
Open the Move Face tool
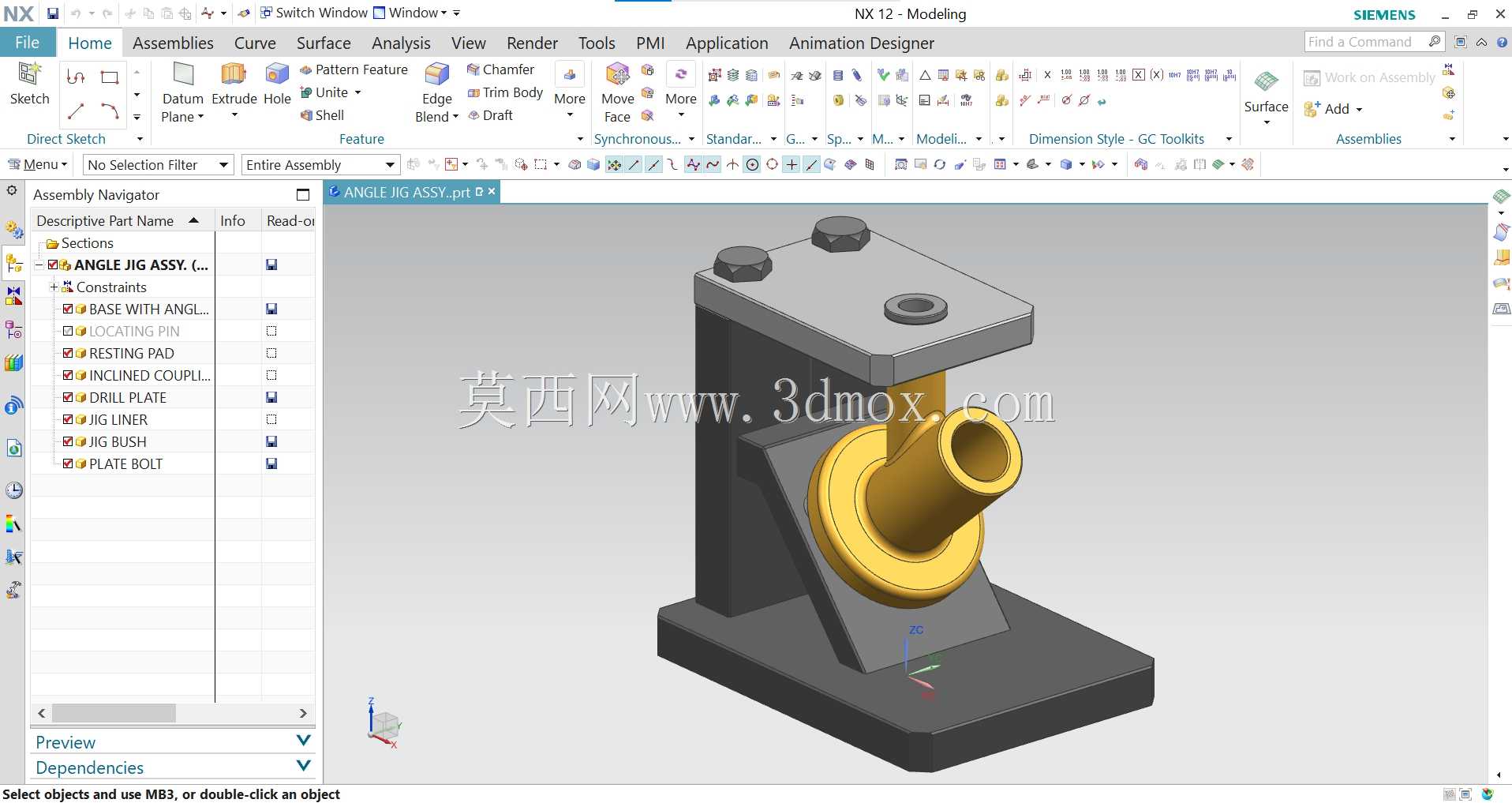pyautogui.click(x=617, y=93)
